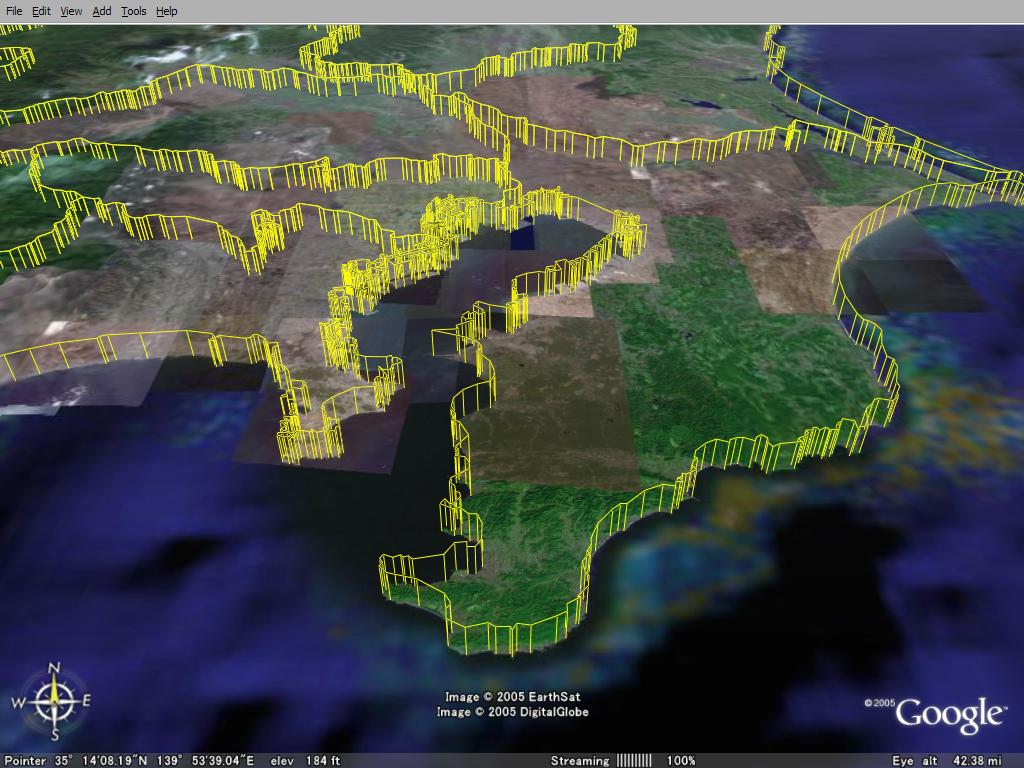Click the W letter on the compass
Viewport: 1024px width, 768px height.
coord(17,703)
